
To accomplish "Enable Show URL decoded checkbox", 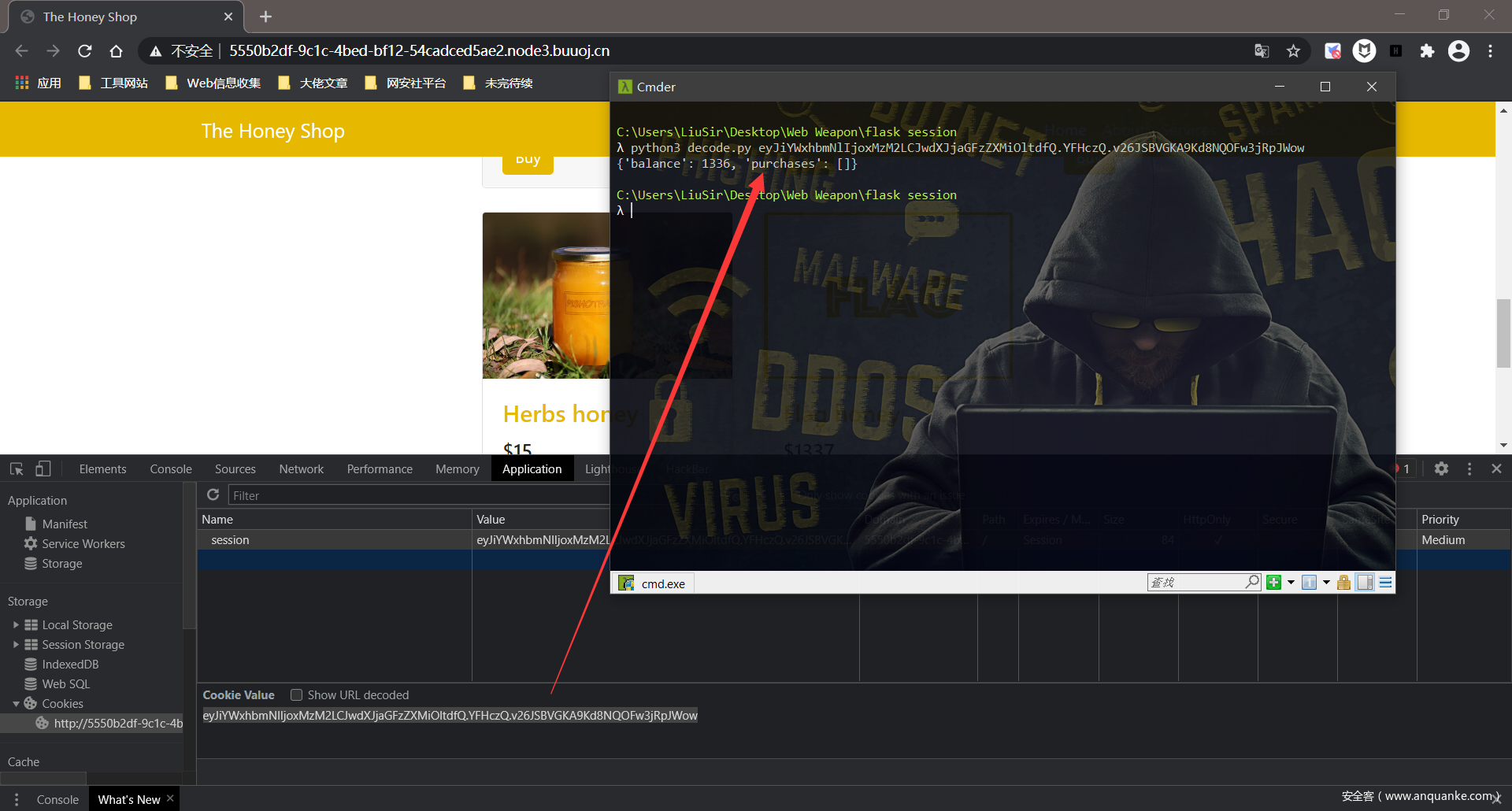I will 297,695.
